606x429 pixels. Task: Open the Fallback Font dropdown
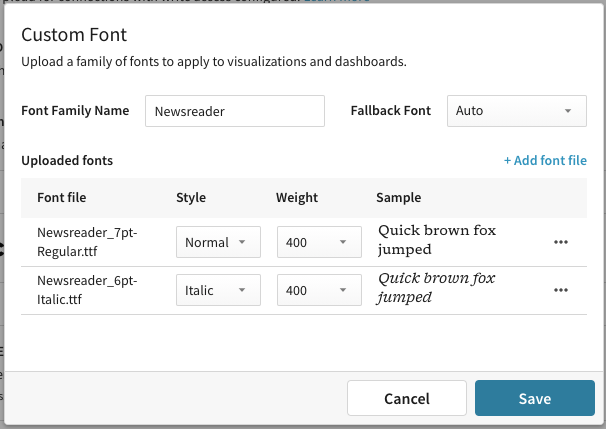[517, 111]
